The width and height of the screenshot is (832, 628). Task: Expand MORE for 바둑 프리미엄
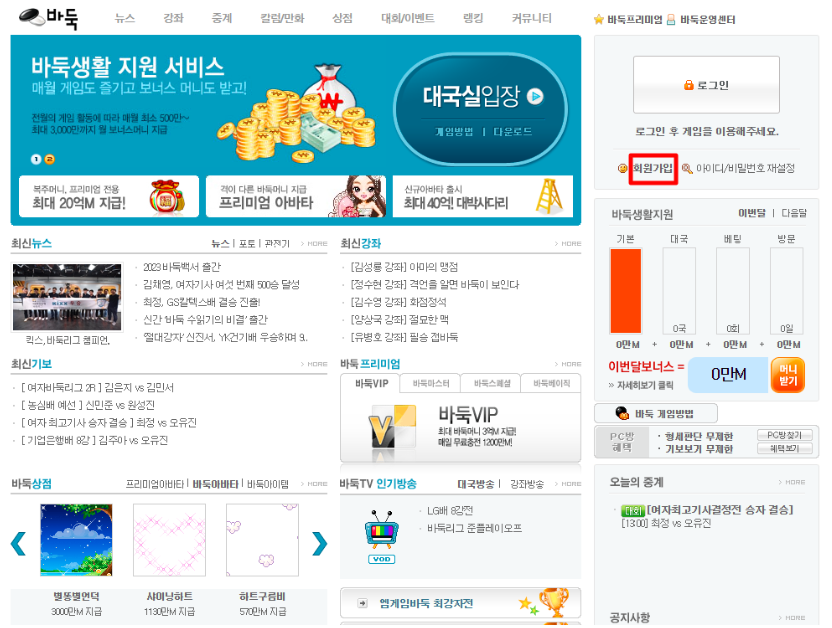click(568, 364)
